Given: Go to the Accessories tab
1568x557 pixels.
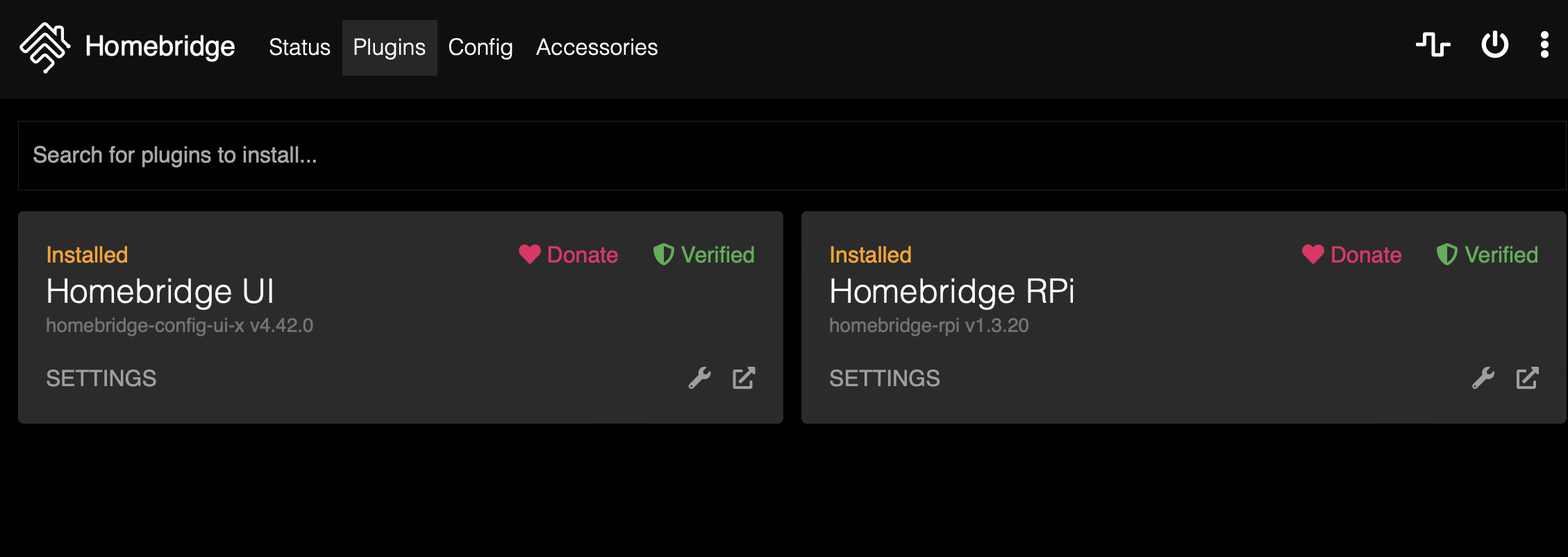Looking at the screenshot, I should [x=597, y=47].
